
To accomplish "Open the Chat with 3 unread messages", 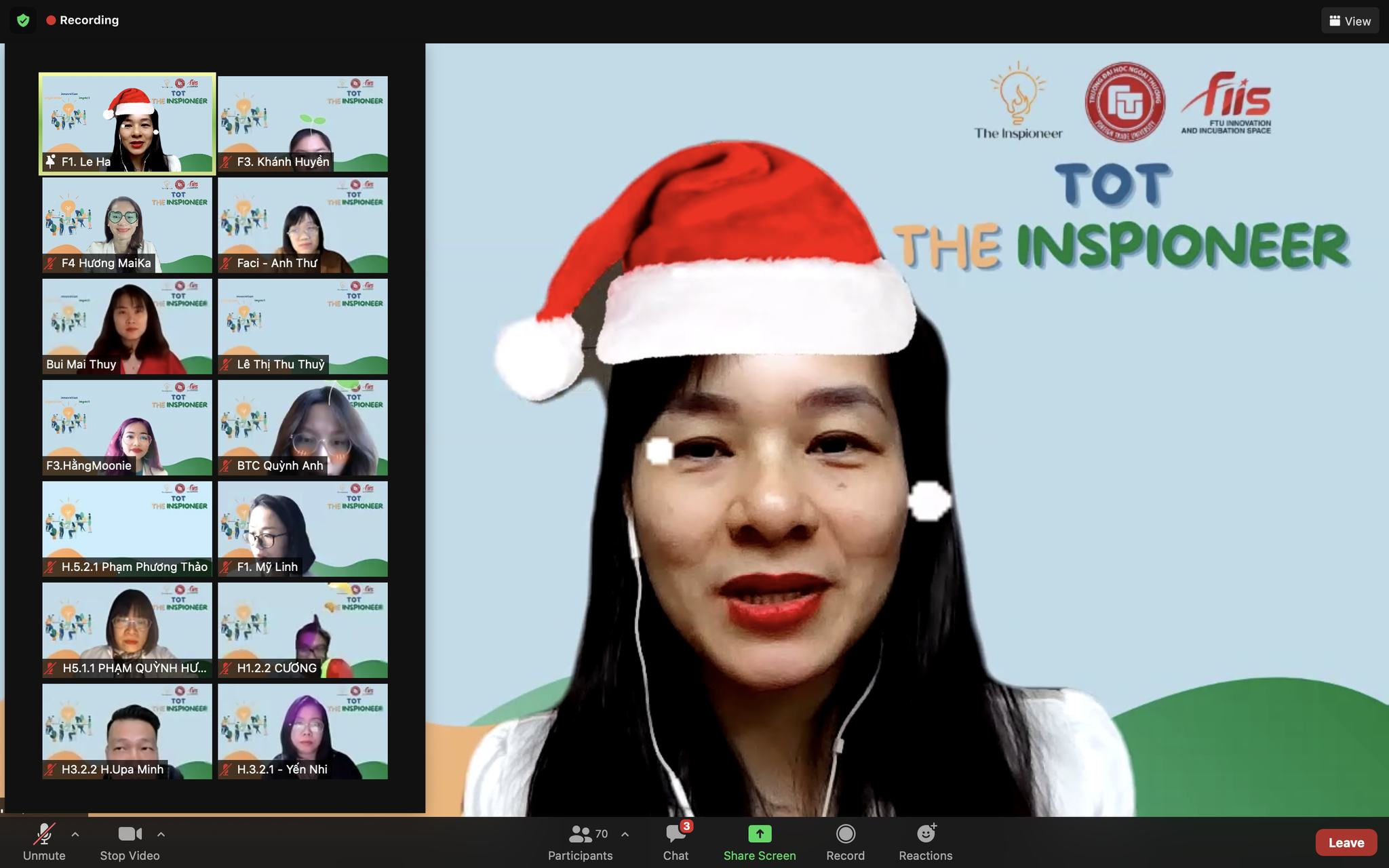I will [x=676, y=843].
